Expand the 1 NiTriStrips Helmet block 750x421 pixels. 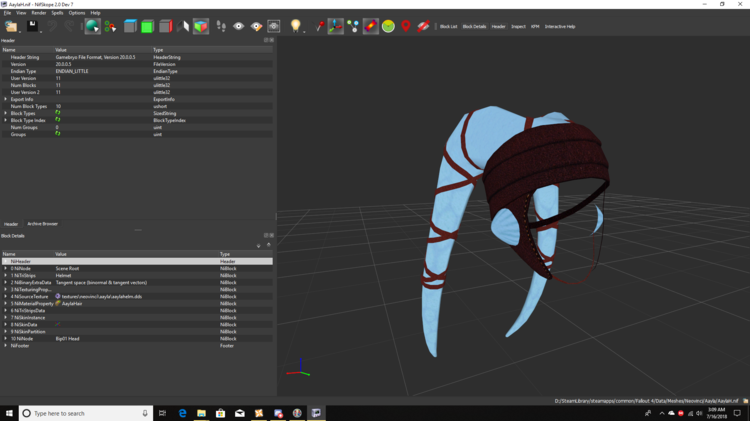tap(6, 276)
